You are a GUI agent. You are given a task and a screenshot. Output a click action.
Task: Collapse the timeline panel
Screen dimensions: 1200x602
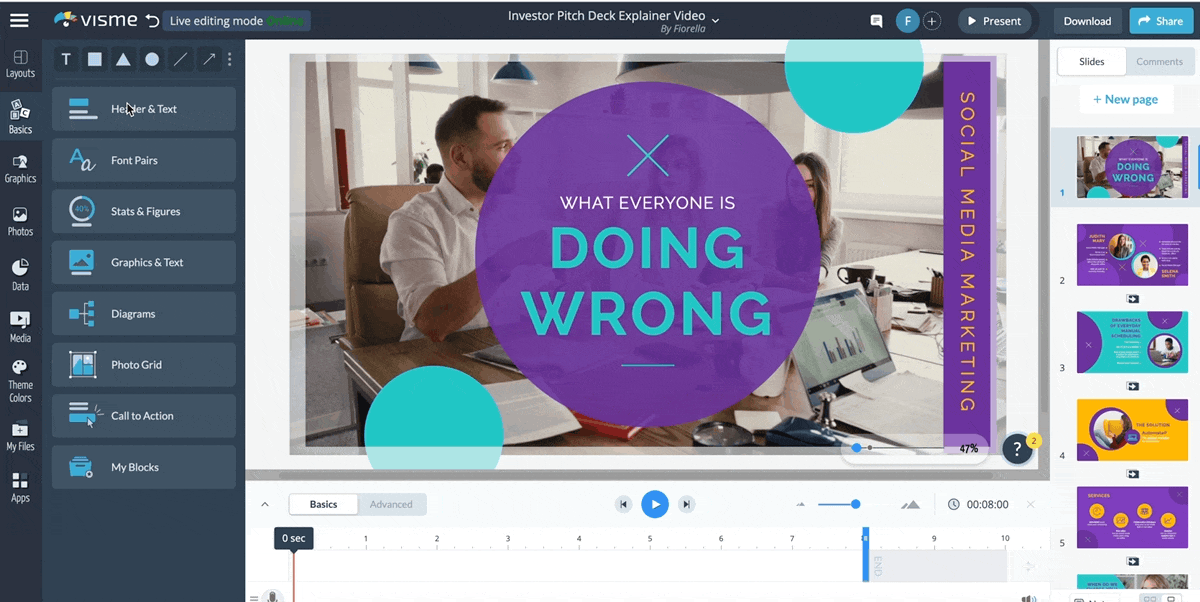click(265, 504)
